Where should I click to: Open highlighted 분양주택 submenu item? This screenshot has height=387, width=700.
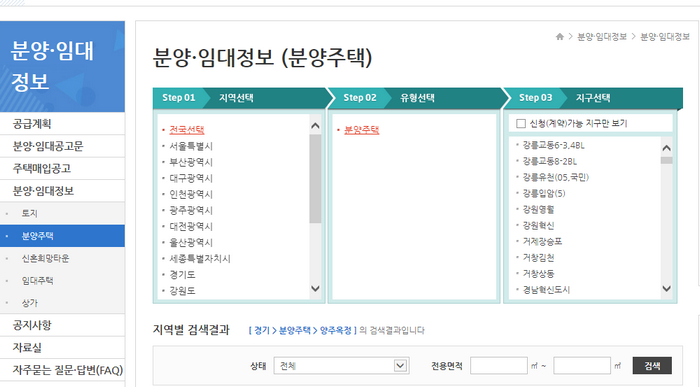pos(62,236)
